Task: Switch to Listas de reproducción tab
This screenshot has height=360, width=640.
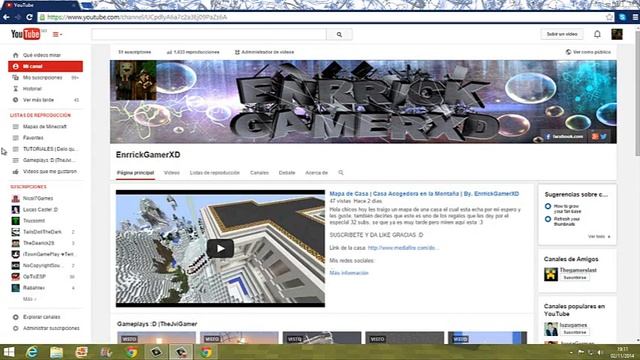Action: (x=215, y=173)
